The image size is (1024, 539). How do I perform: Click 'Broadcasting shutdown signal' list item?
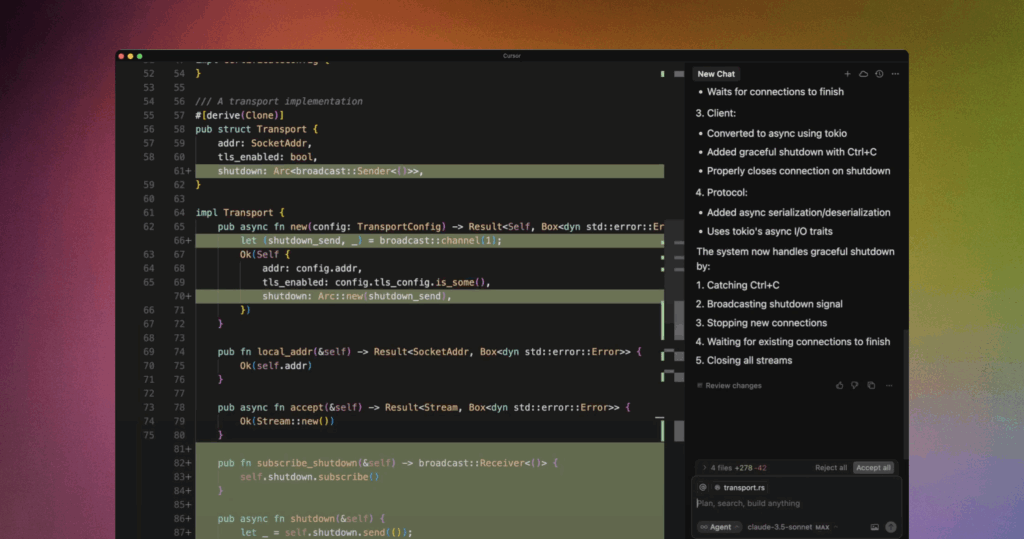click(769, 304)
